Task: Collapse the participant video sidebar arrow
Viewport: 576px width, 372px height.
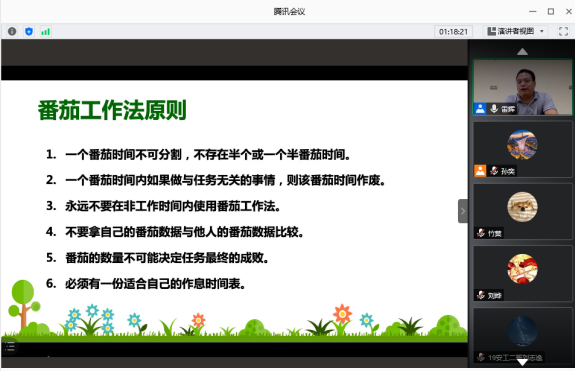Action: 463,211
